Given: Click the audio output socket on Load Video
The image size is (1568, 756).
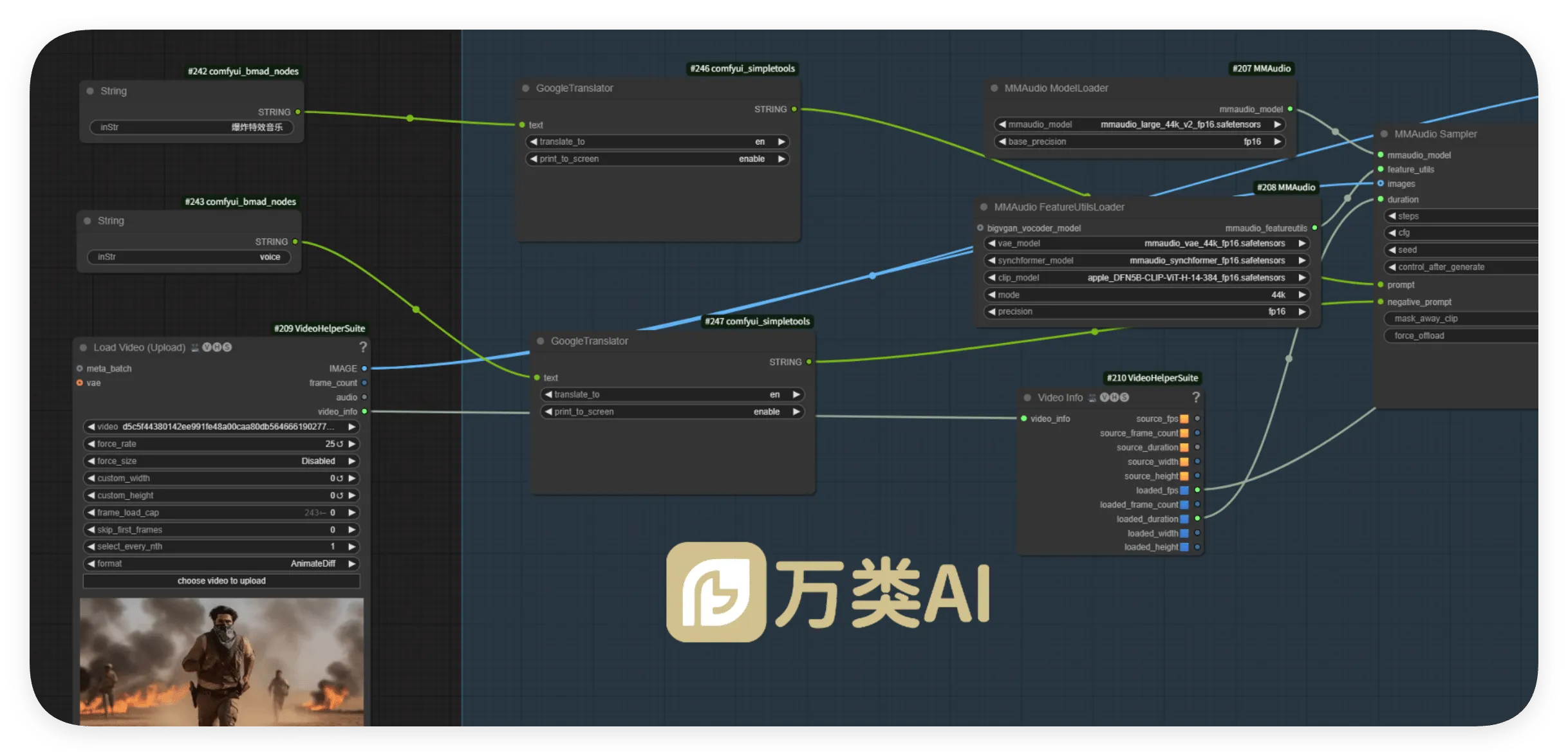Looking at the screenshot, I should pos(364,397).
